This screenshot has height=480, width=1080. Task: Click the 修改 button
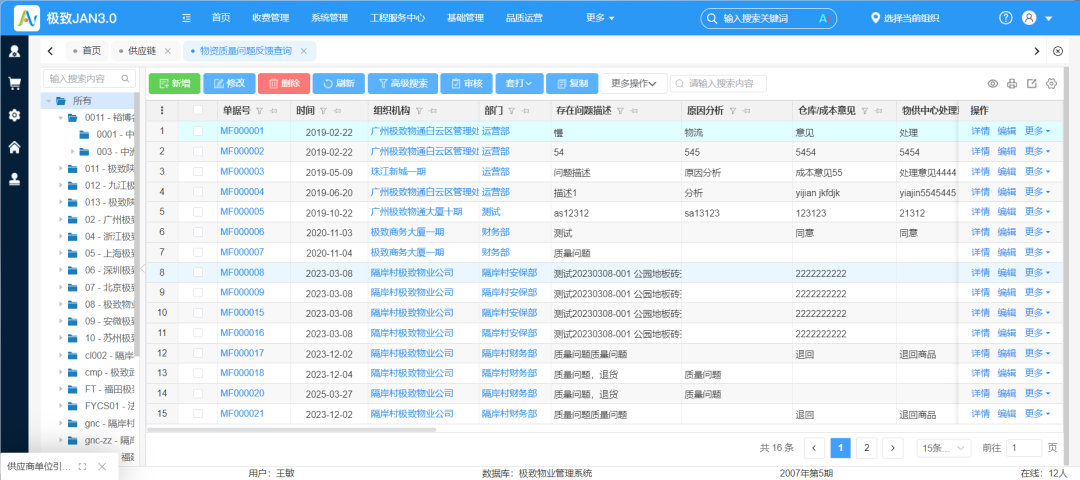[x=229, y=83]
